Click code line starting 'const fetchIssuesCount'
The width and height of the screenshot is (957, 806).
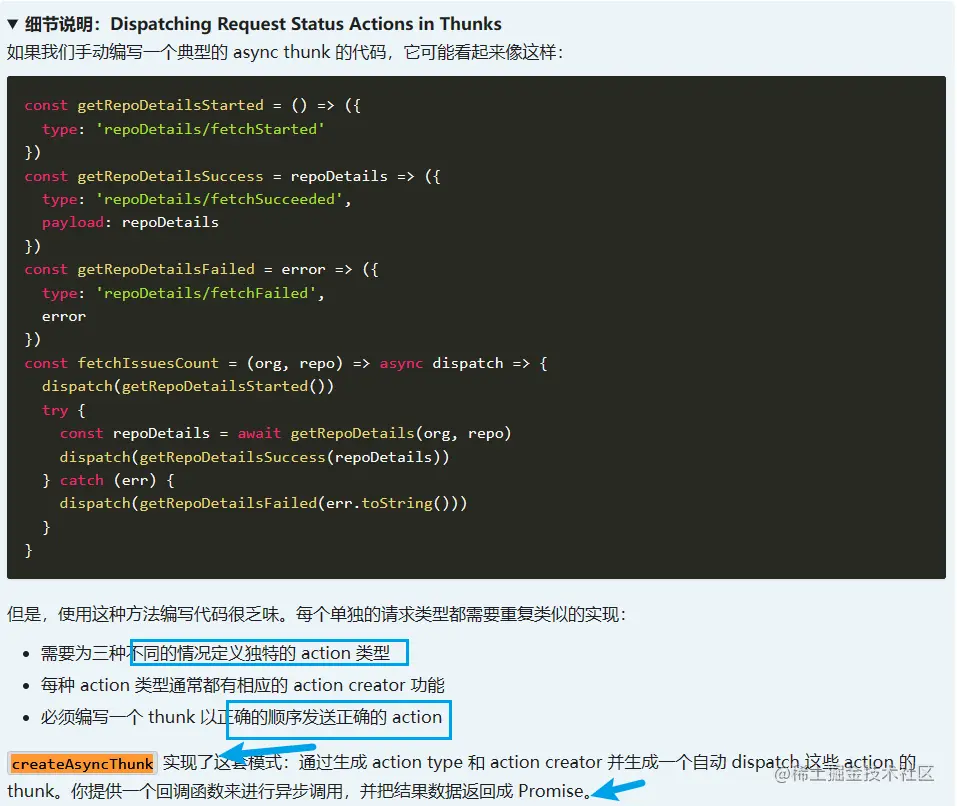pyautogui.click(x=286, y=364)
